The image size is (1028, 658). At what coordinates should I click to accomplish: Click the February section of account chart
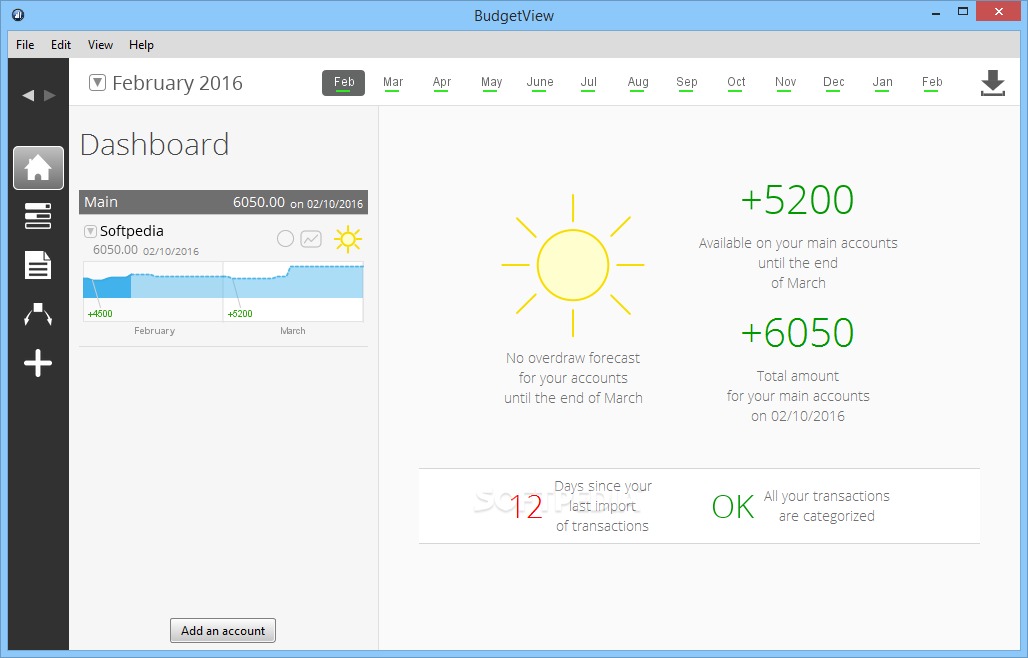pos(153,292)
